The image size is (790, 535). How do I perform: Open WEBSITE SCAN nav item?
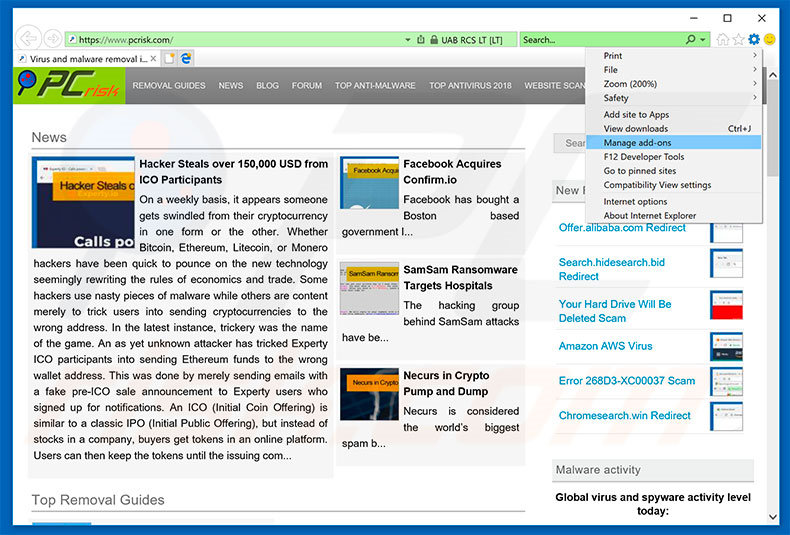click(554, 86)
